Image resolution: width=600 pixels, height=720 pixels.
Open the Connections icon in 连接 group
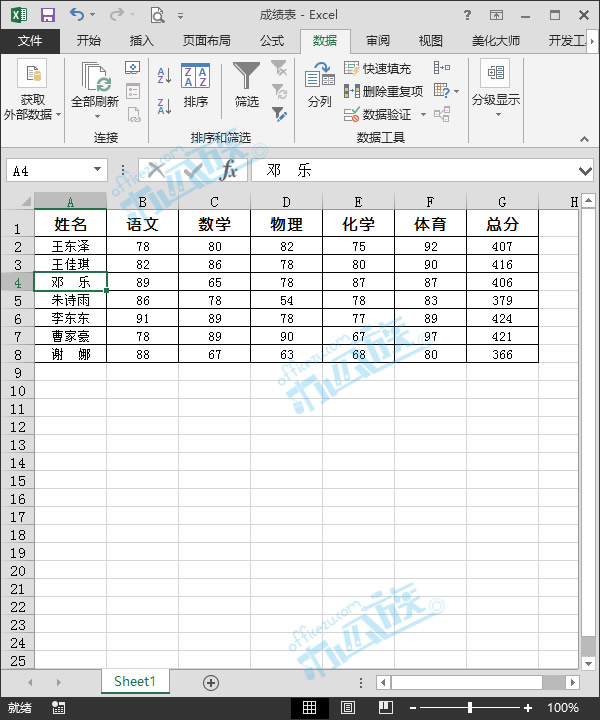click(133, 68)
